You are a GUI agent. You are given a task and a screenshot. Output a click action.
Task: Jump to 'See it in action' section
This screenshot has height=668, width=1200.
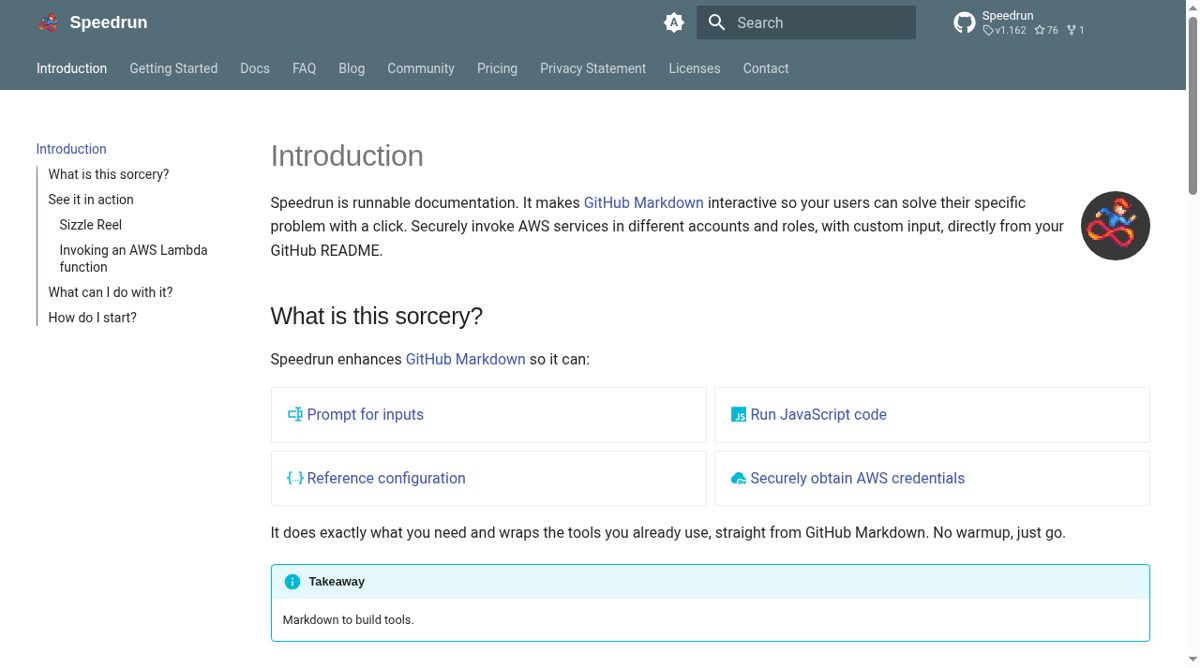tap(91, 199)
